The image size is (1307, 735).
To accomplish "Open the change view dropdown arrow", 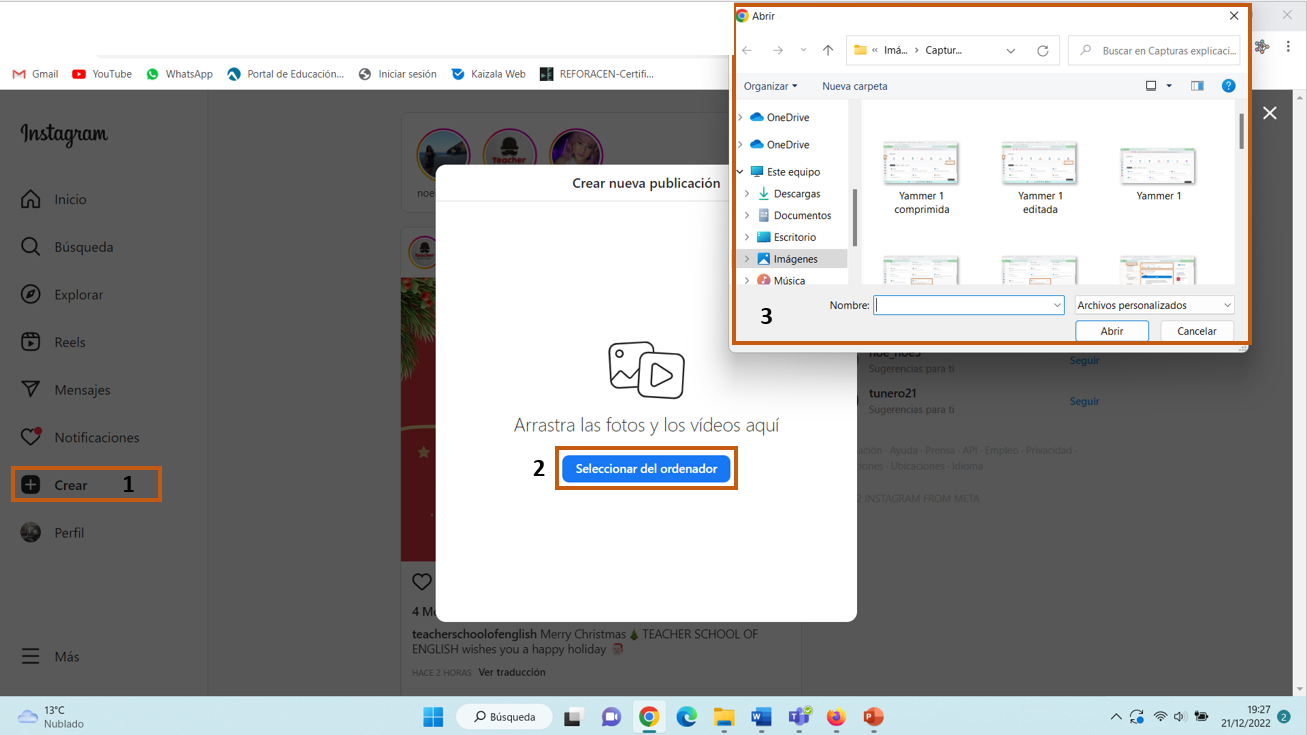I will click(x=1169, y=86).
